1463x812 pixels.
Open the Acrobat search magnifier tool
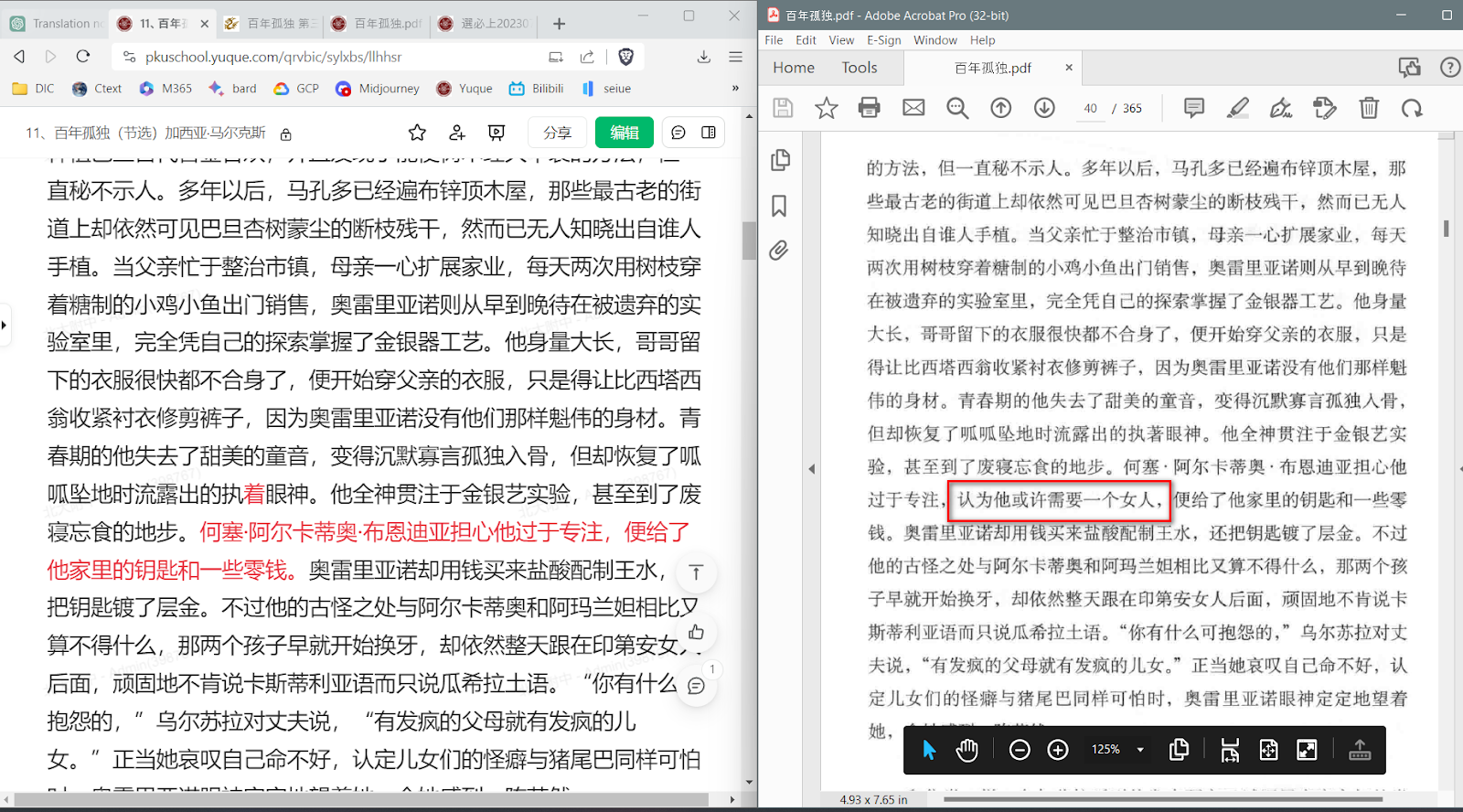[x=957, y=108]
